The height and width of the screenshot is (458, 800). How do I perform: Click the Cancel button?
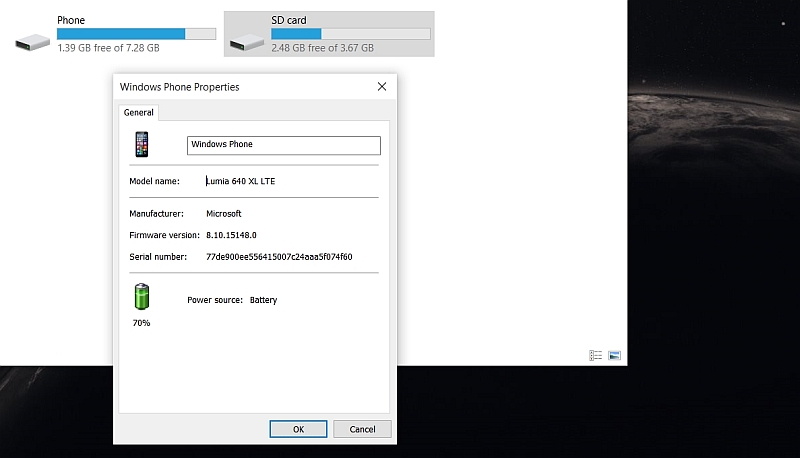(x=362, y=429)
